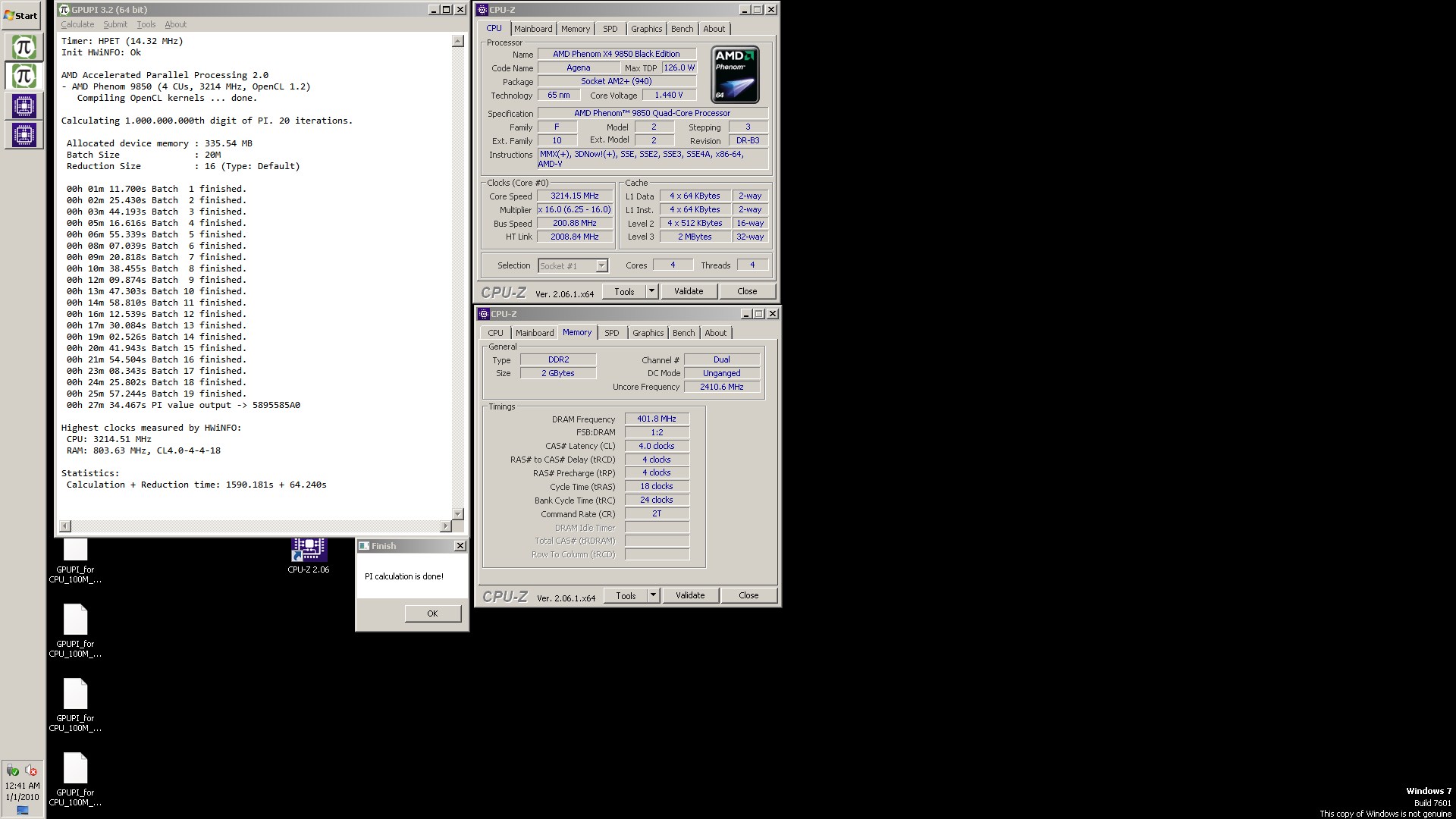
Task: Click the Batch 10 finished line in GPUPI
Action: click(156, 291)
